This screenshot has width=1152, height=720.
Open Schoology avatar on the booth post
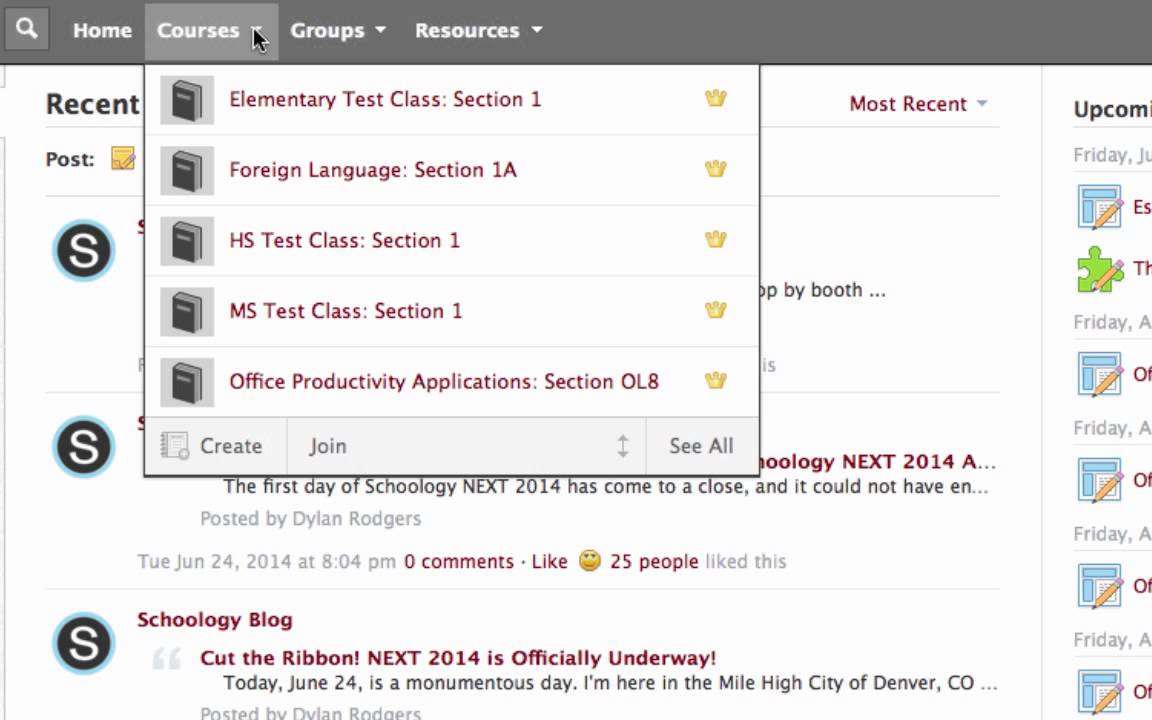click(84, 251)
